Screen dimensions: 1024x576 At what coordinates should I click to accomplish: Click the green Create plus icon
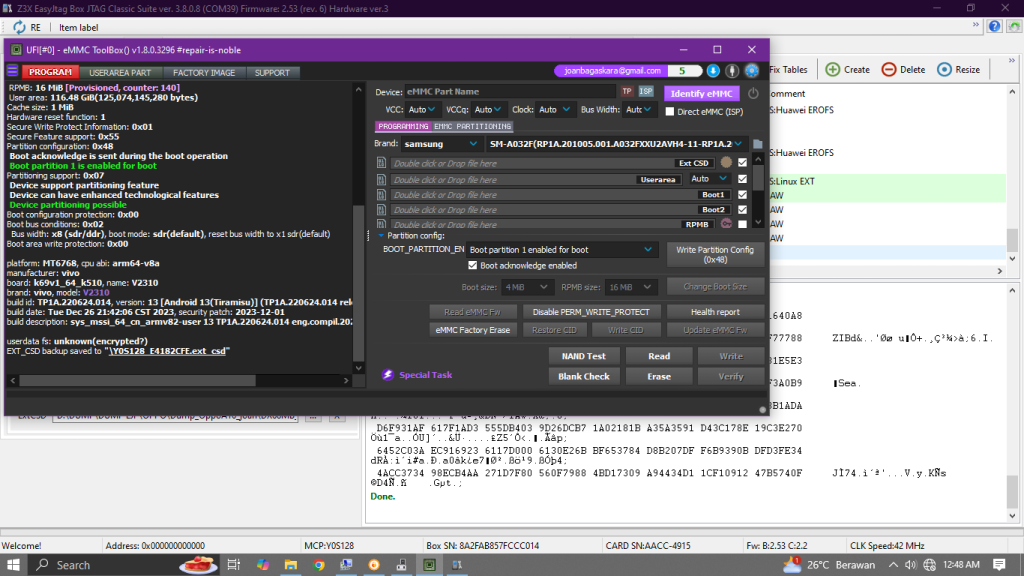click(833, 69)
